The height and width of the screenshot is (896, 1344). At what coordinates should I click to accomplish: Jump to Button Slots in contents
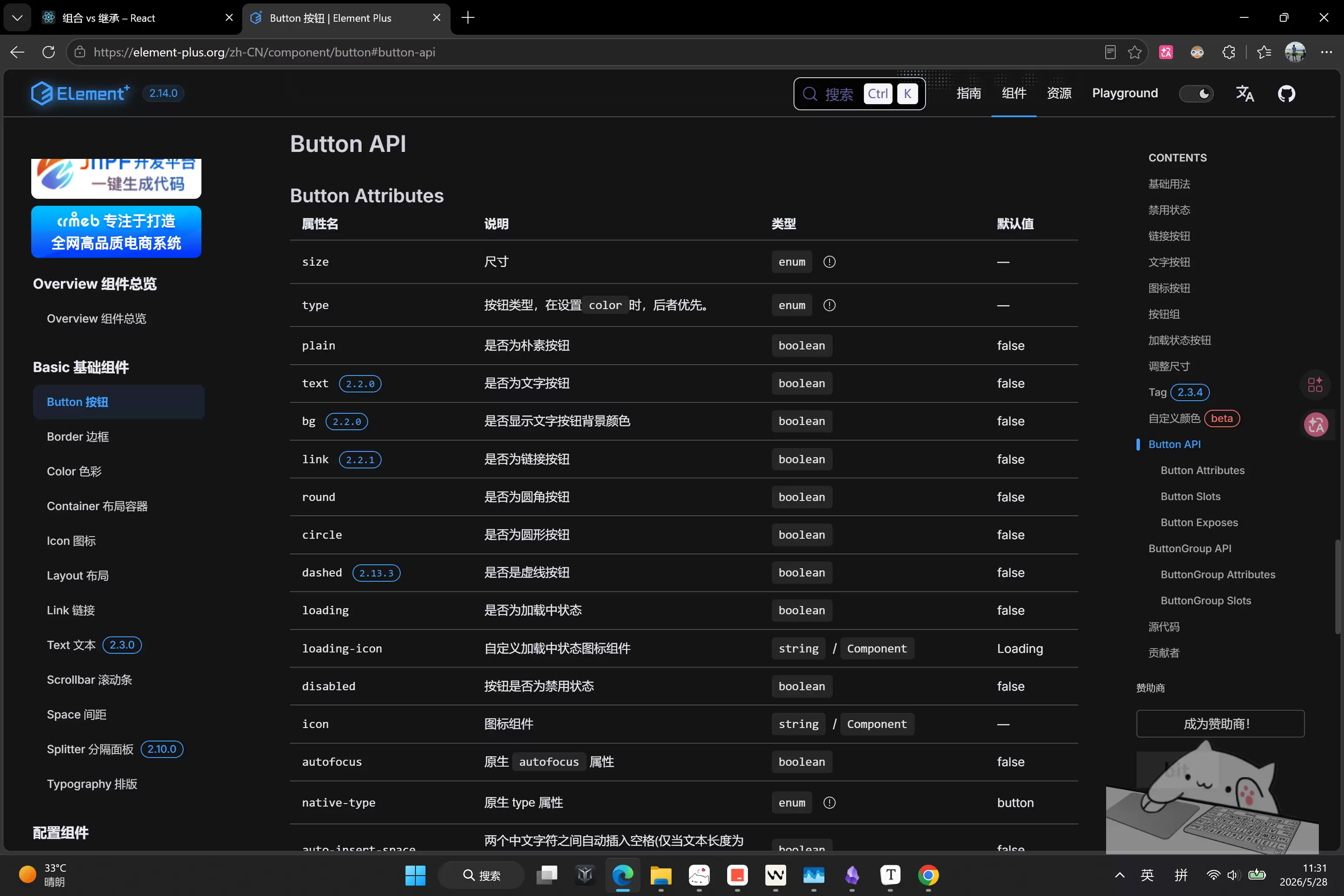coord(1190,496)
